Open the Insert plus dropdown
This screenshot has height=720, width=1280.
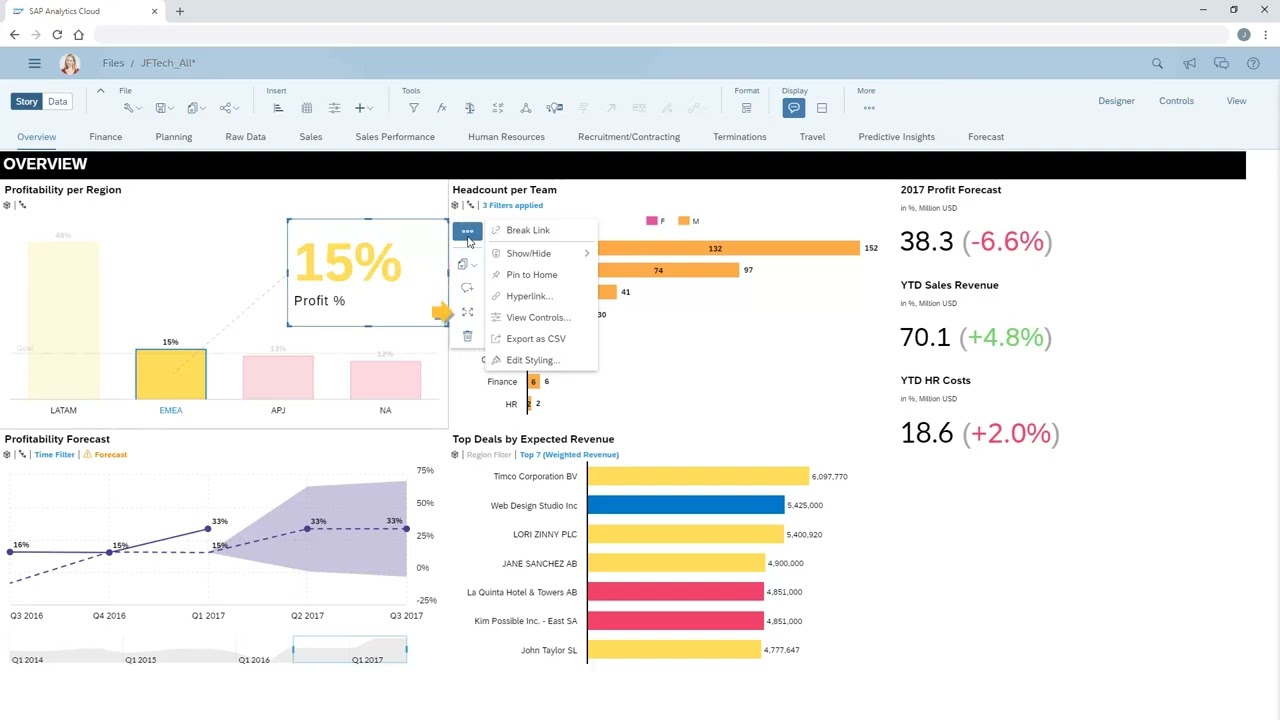point(364,108)
